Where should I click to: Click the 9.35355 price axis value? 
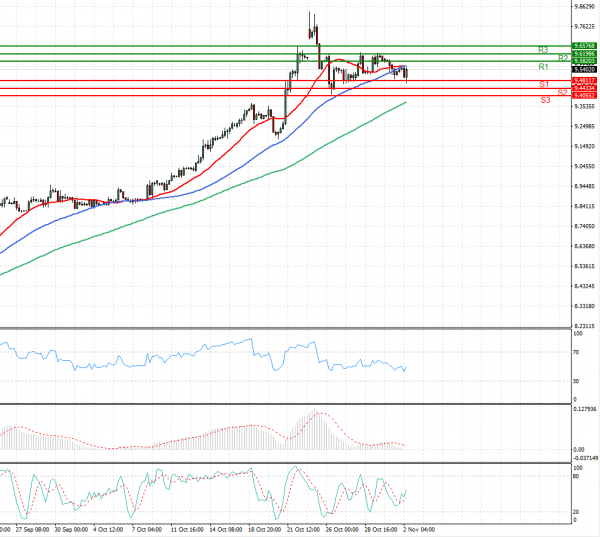584,106
